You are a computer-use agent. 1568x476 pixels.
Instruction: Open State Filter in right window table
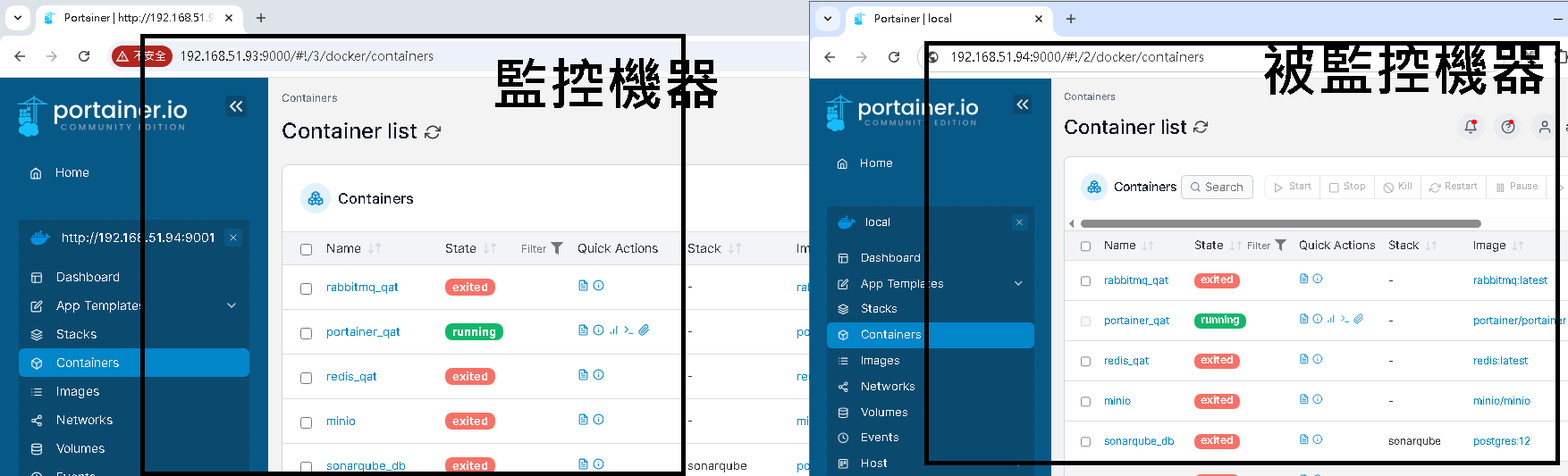pyautogui.click(x=1266, y=245)
